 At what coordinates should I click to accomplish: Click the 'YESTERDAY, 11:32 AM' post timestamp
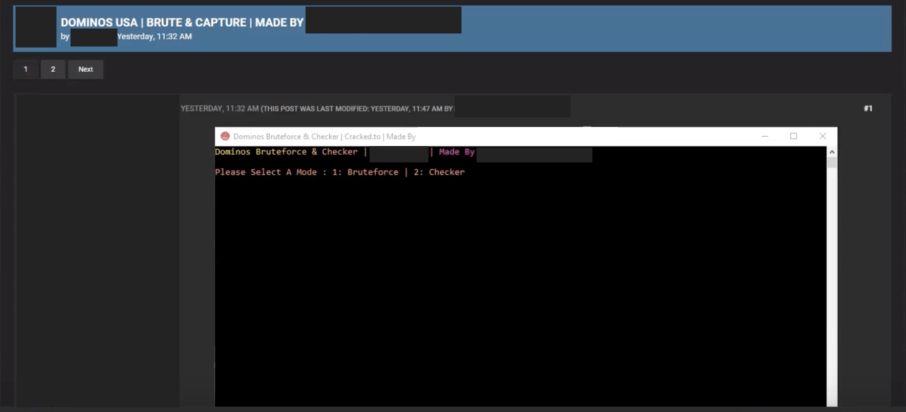point(220,109)
